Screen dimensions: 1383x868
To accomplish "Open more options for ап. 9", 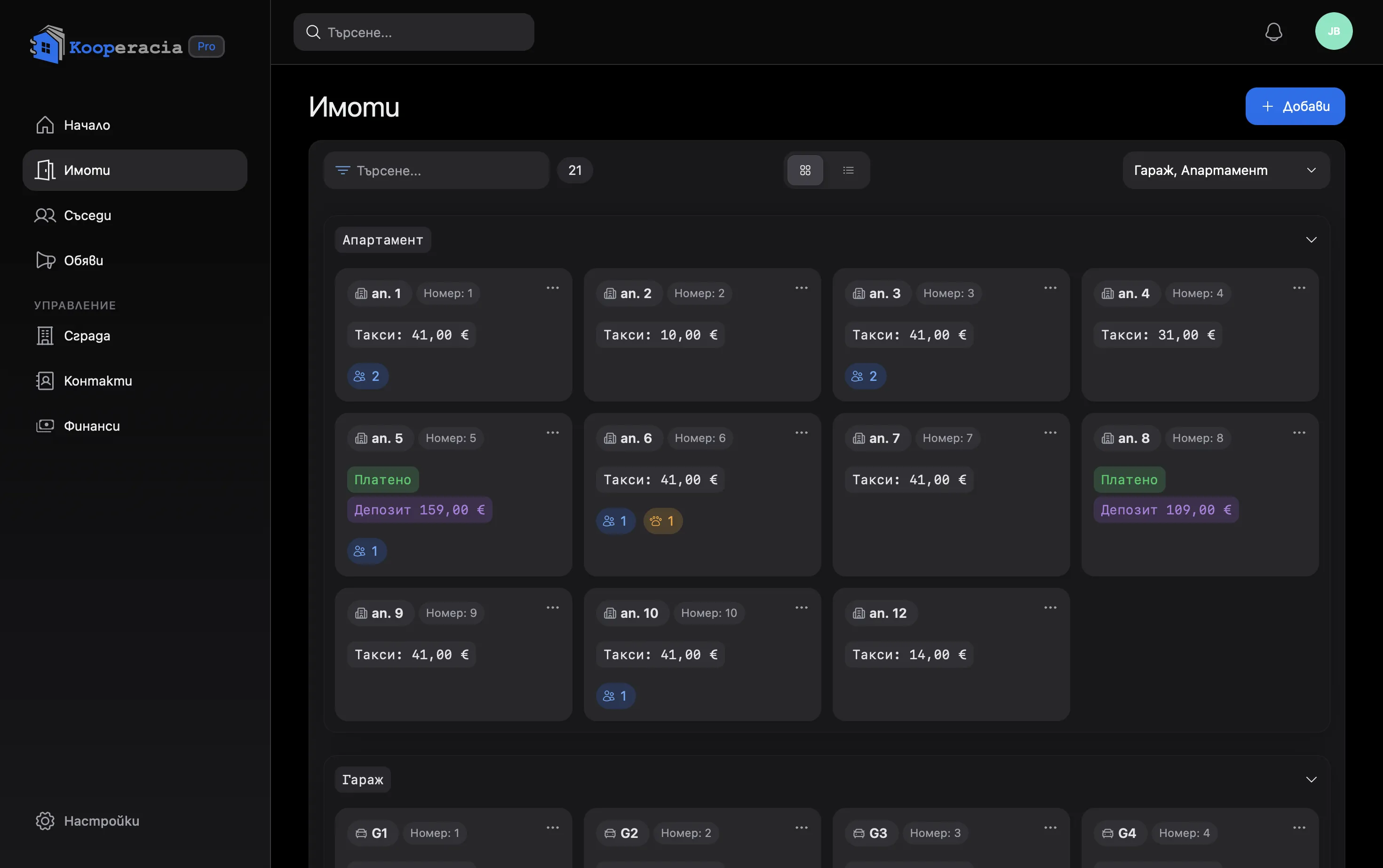I will (553, 608).
